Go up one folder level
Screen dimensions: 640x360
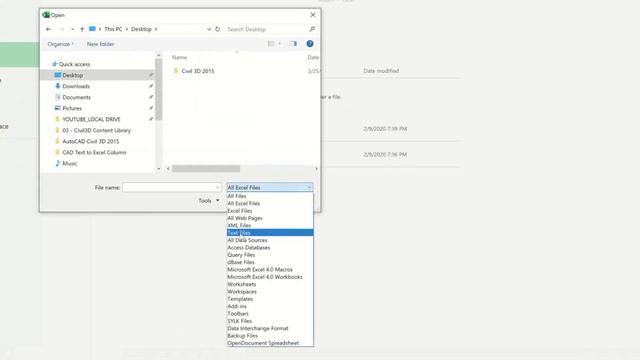click(x=82, y=29)
